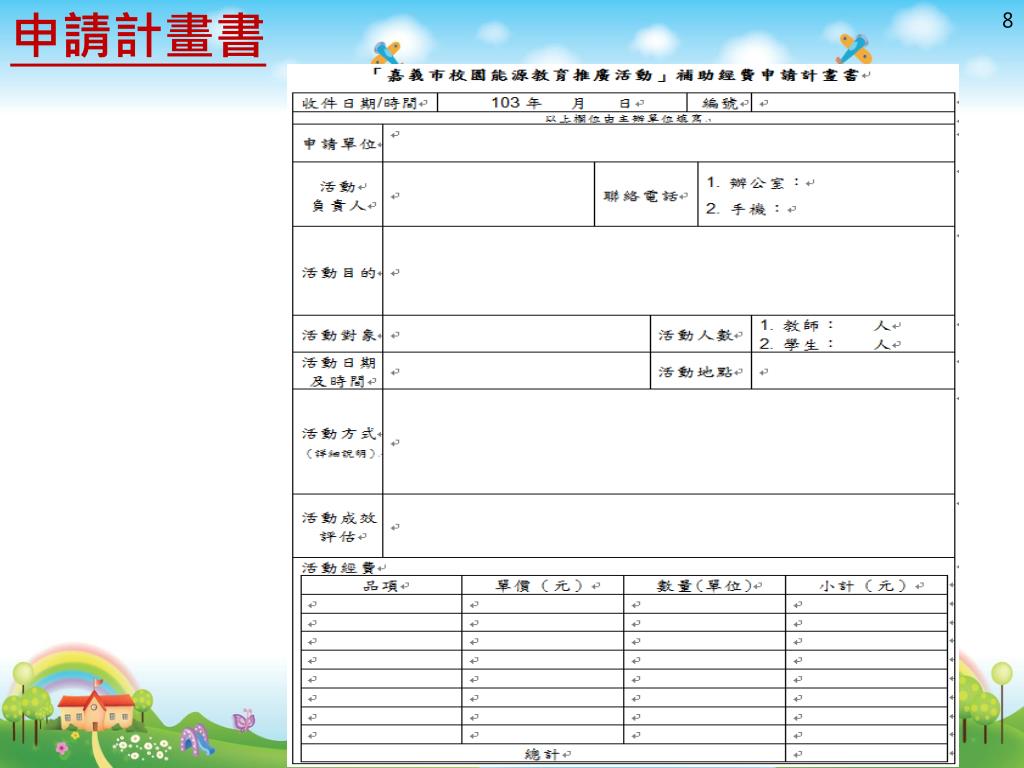Click the 申請單位 label
The height and width of the screenshot is (768, 1024).
point(338,144)
